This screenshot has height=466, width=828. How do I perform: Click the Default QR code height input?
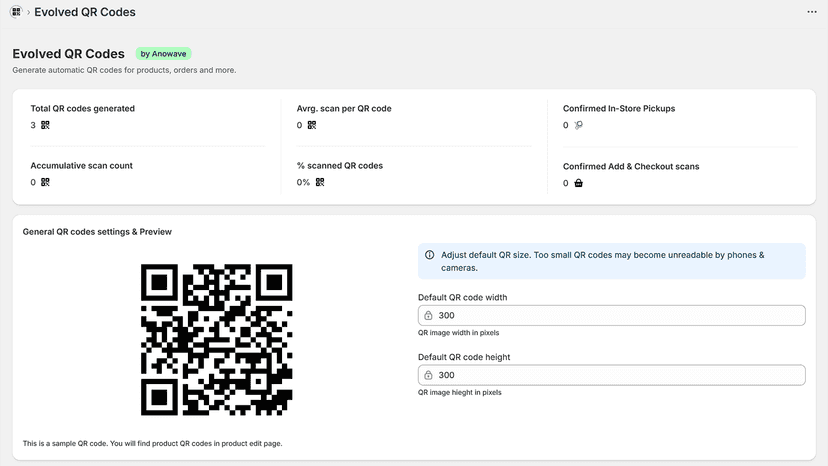611,375
